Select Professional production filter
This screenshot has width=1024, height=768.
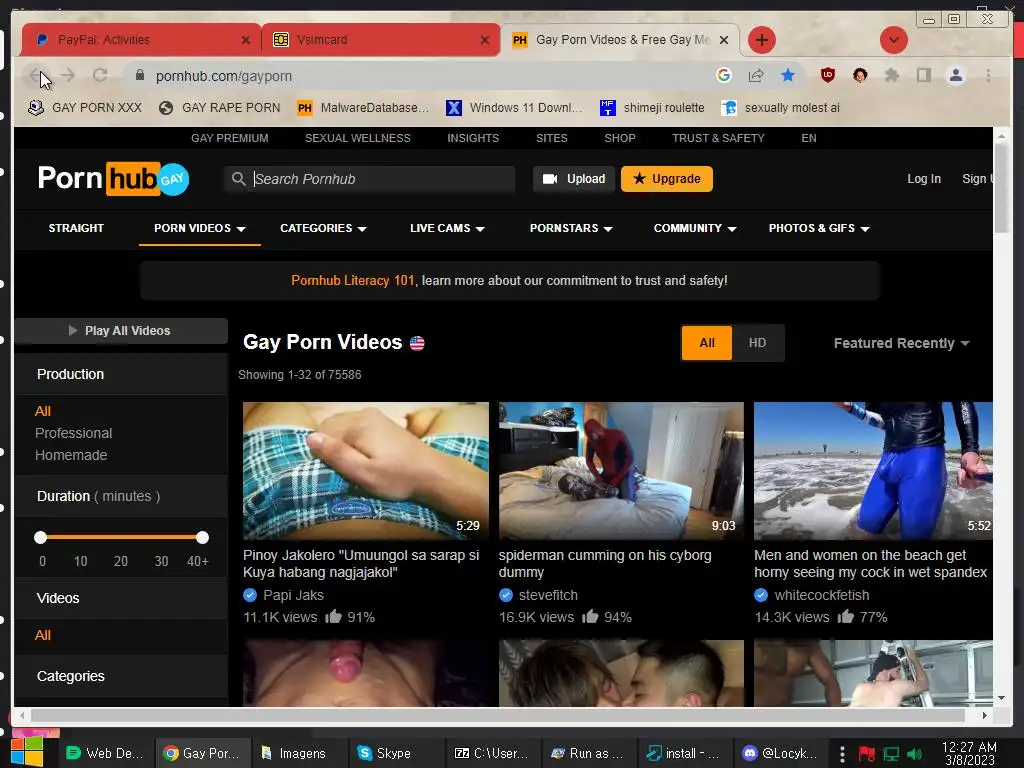pyautogui.click(x=73, y=433)
